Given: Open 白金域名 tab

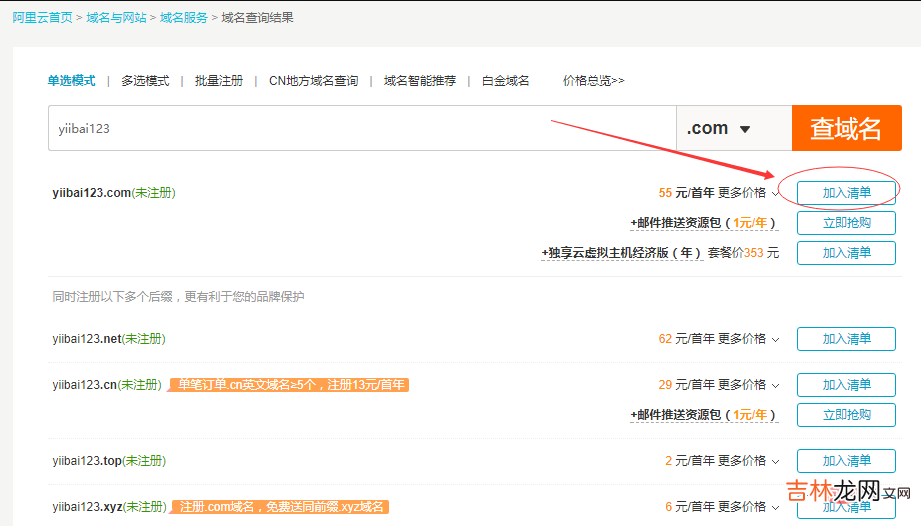Looking at the screenshot, I should coord(505,81).
